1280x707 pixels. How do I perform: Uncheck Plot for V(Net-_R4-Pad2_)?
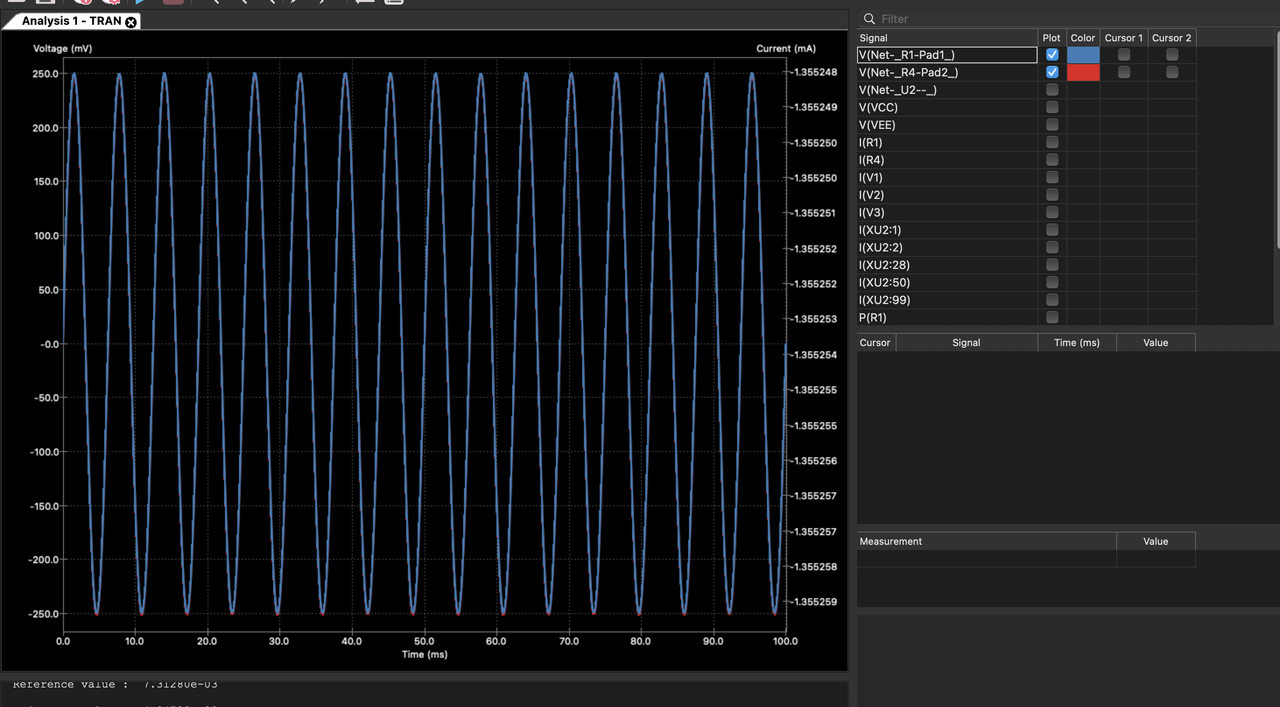pyautogui.click(x=1052, y=72)
